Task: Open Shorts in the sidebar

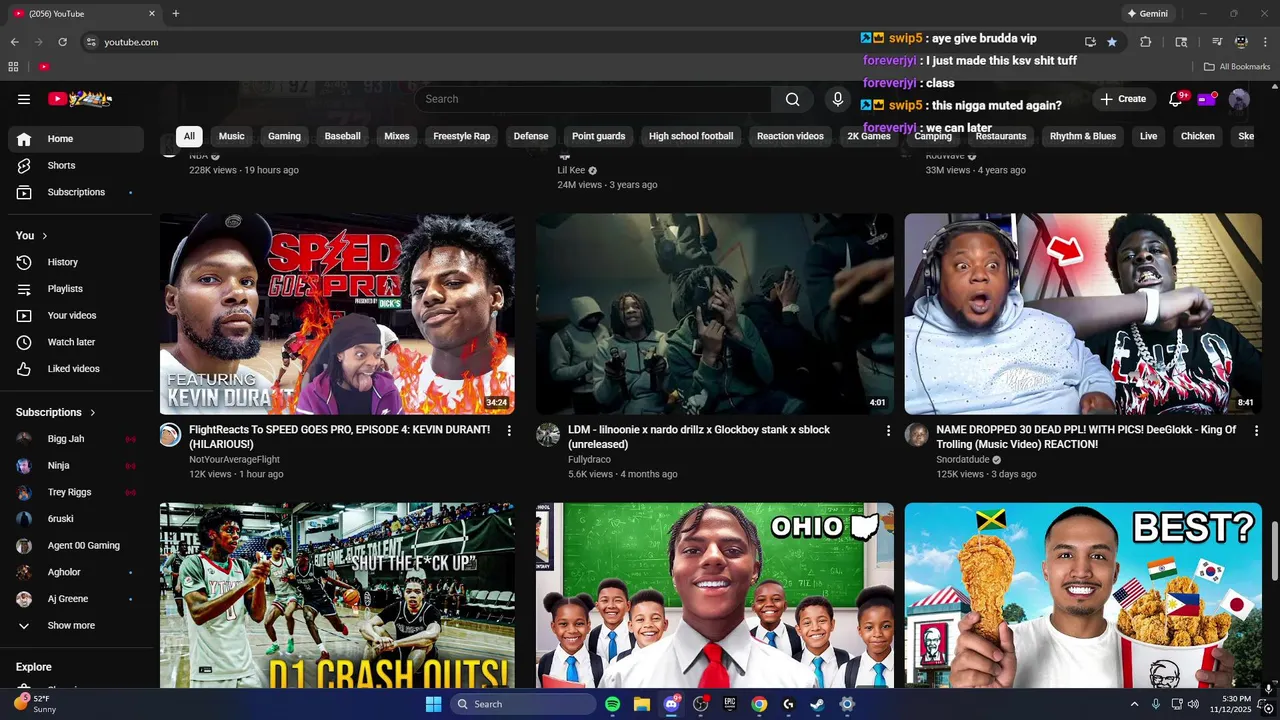Action: pos(76,165)
